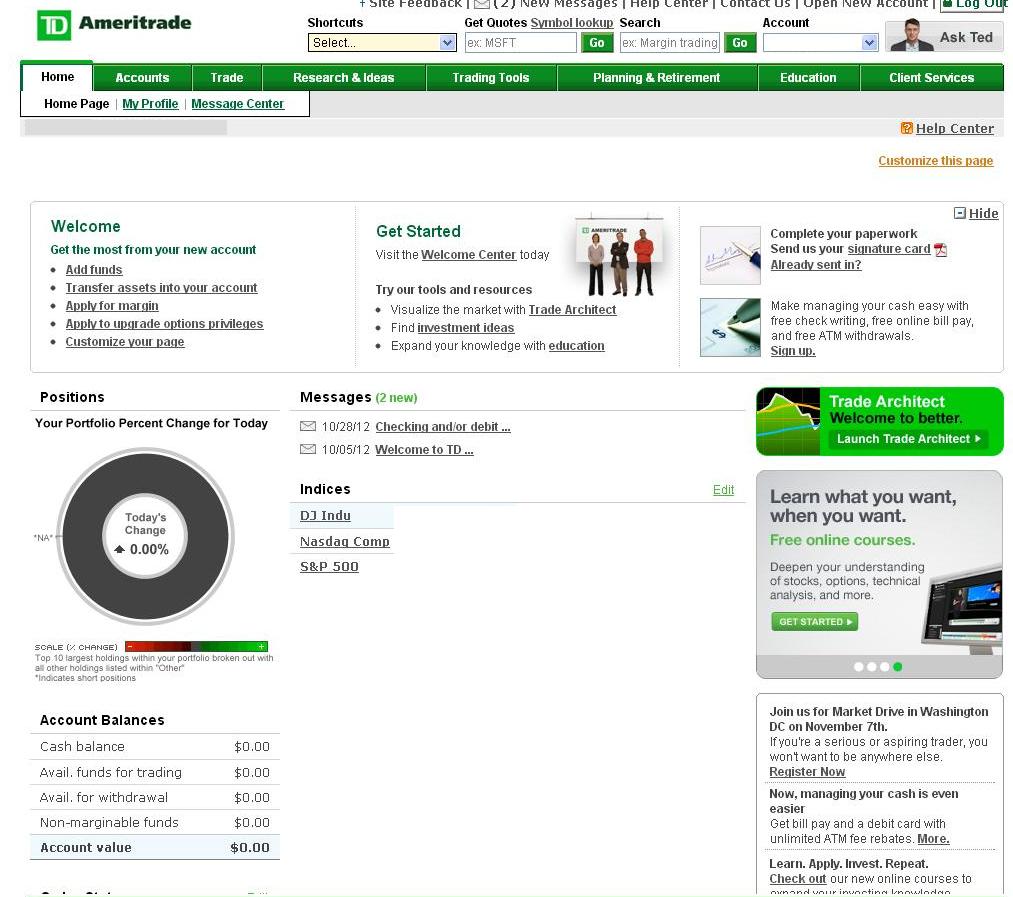Click Open New Account header link
The width and height of the screenshot is (1013, 897).
click(865, 5)
